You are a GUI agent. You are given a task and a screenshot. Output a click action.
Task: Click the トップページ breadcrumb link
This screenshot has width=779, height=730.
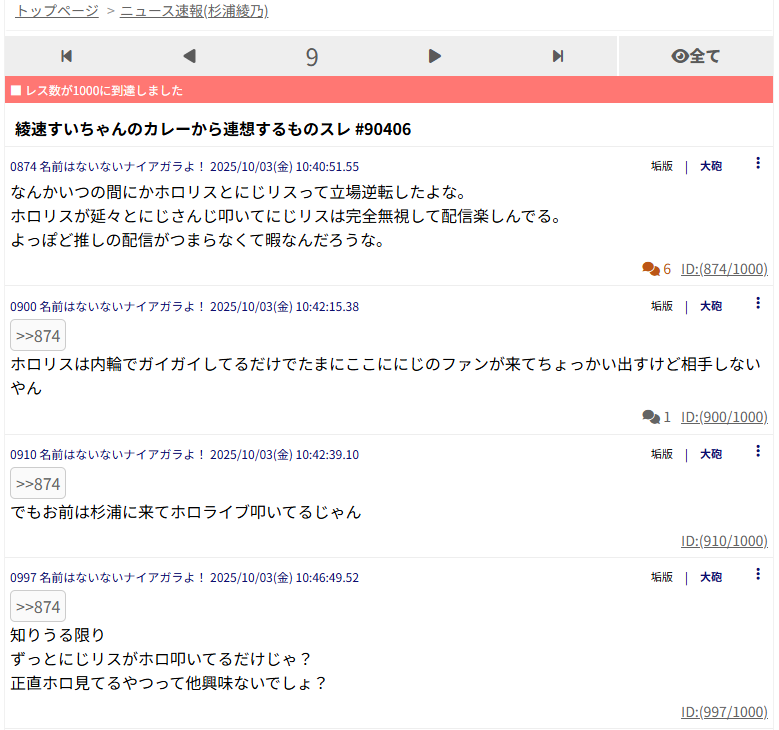coord(57,11)
